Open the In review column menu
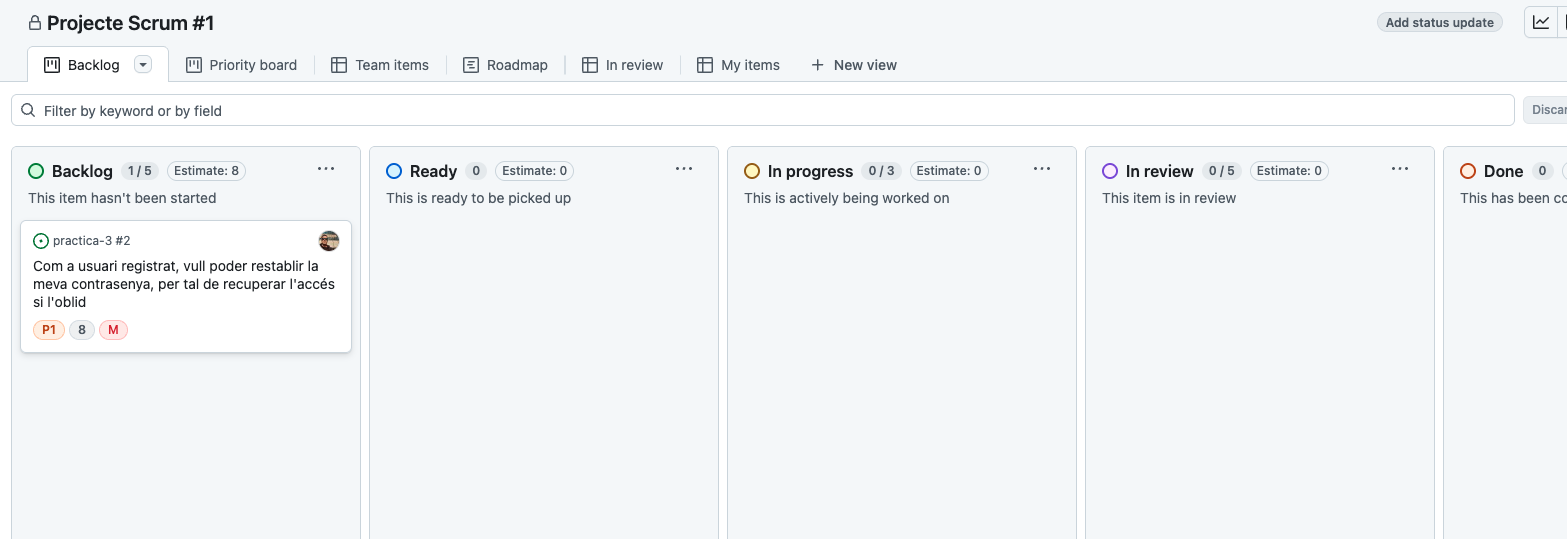Image resolution: width=1567 pixels, height=539 pixels. coord(1400,169)
